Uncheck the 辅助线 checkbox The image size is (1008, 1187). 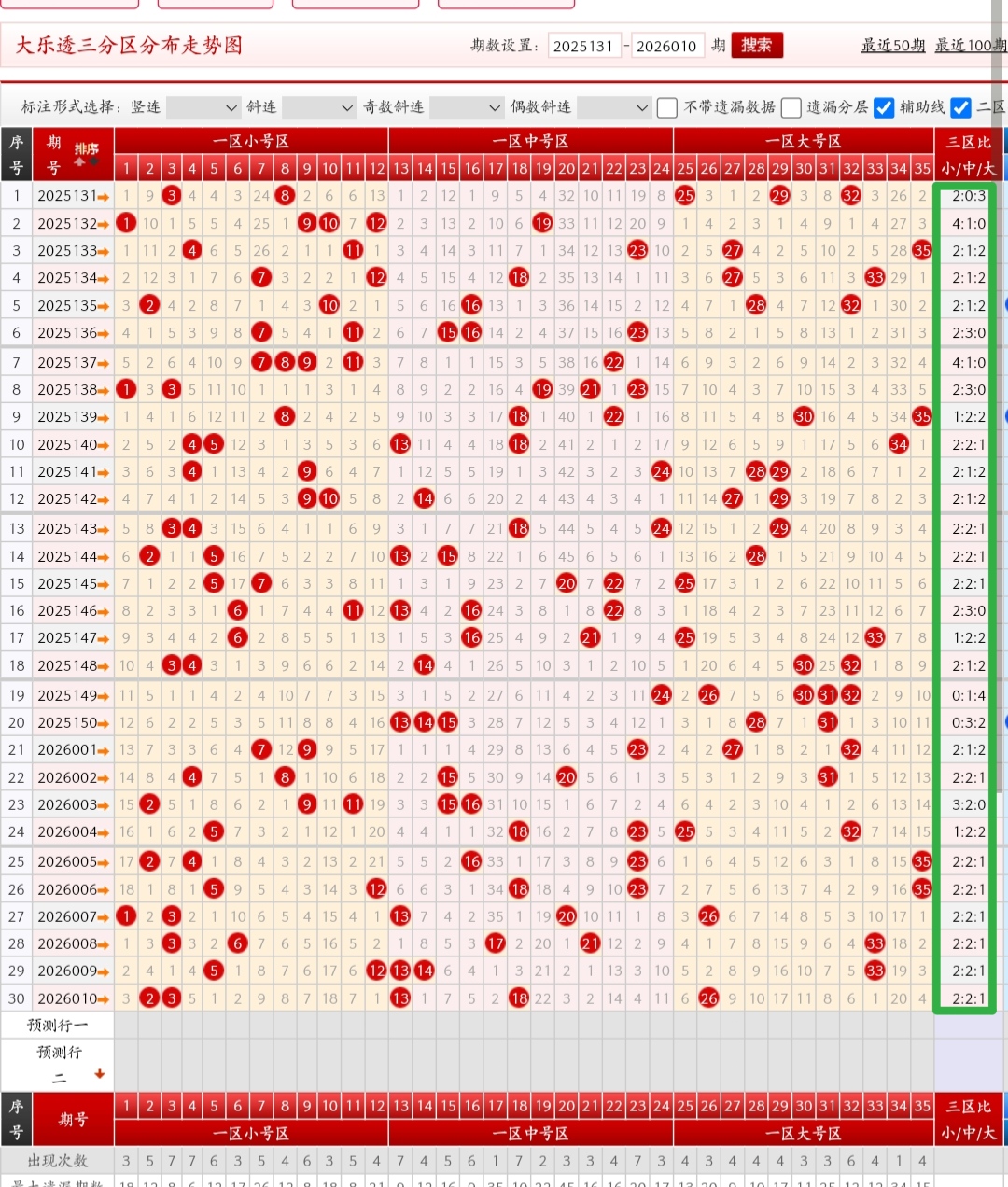point(884,108)
